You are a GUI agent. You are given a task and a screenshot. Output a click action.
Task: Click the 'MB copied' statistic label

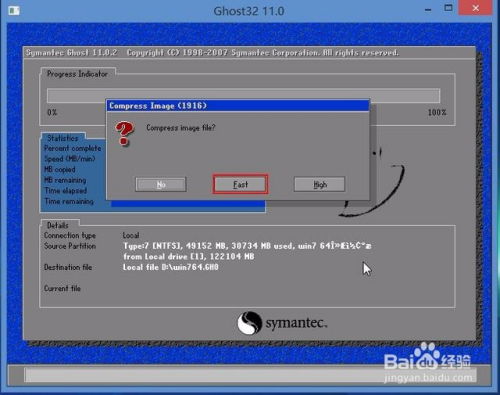point(60,169)
